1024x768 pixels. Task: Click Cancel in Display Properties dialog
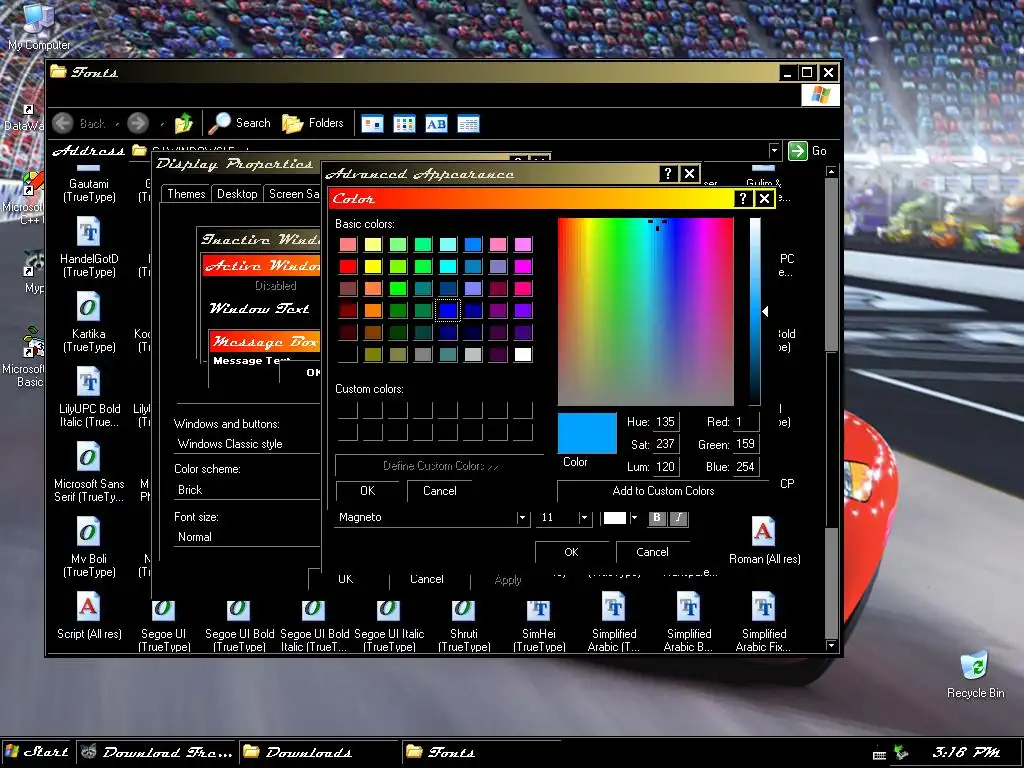pos(426,579)
